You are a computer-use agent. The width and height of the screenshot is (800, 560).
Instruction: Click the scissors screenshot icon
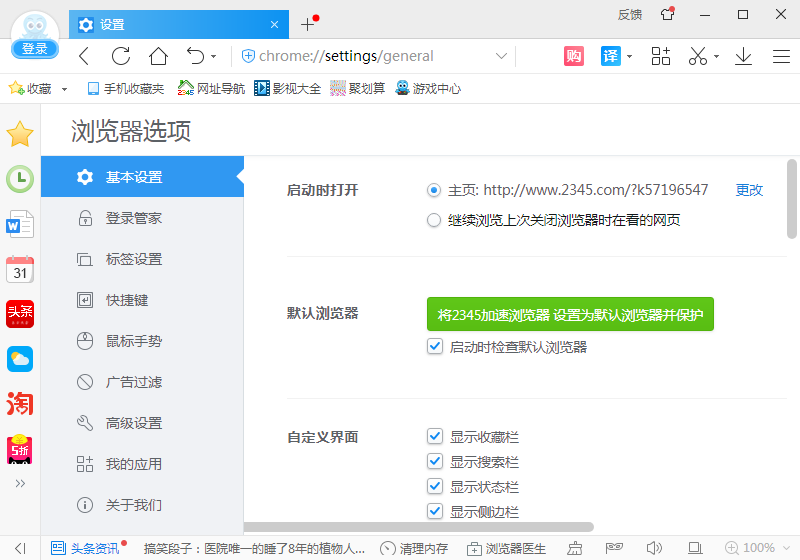click(697, 56)
